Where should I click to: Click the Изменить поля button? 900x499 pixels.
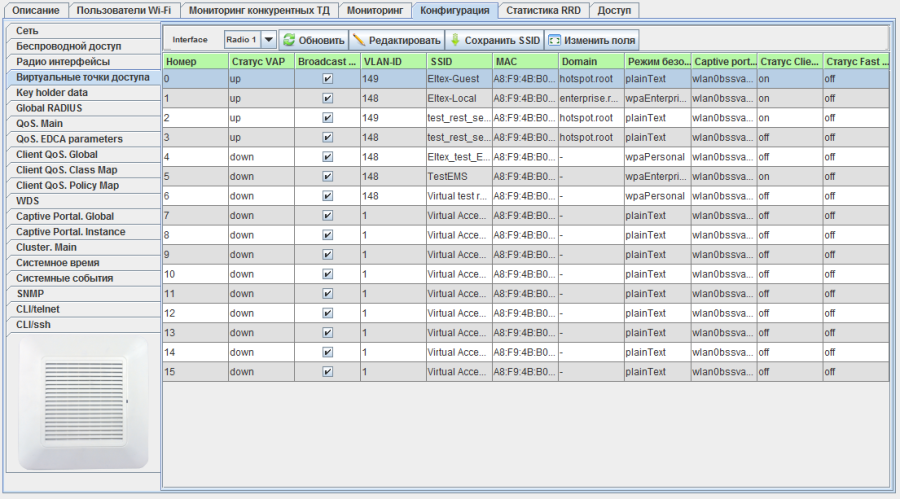(x=592, y=40)
